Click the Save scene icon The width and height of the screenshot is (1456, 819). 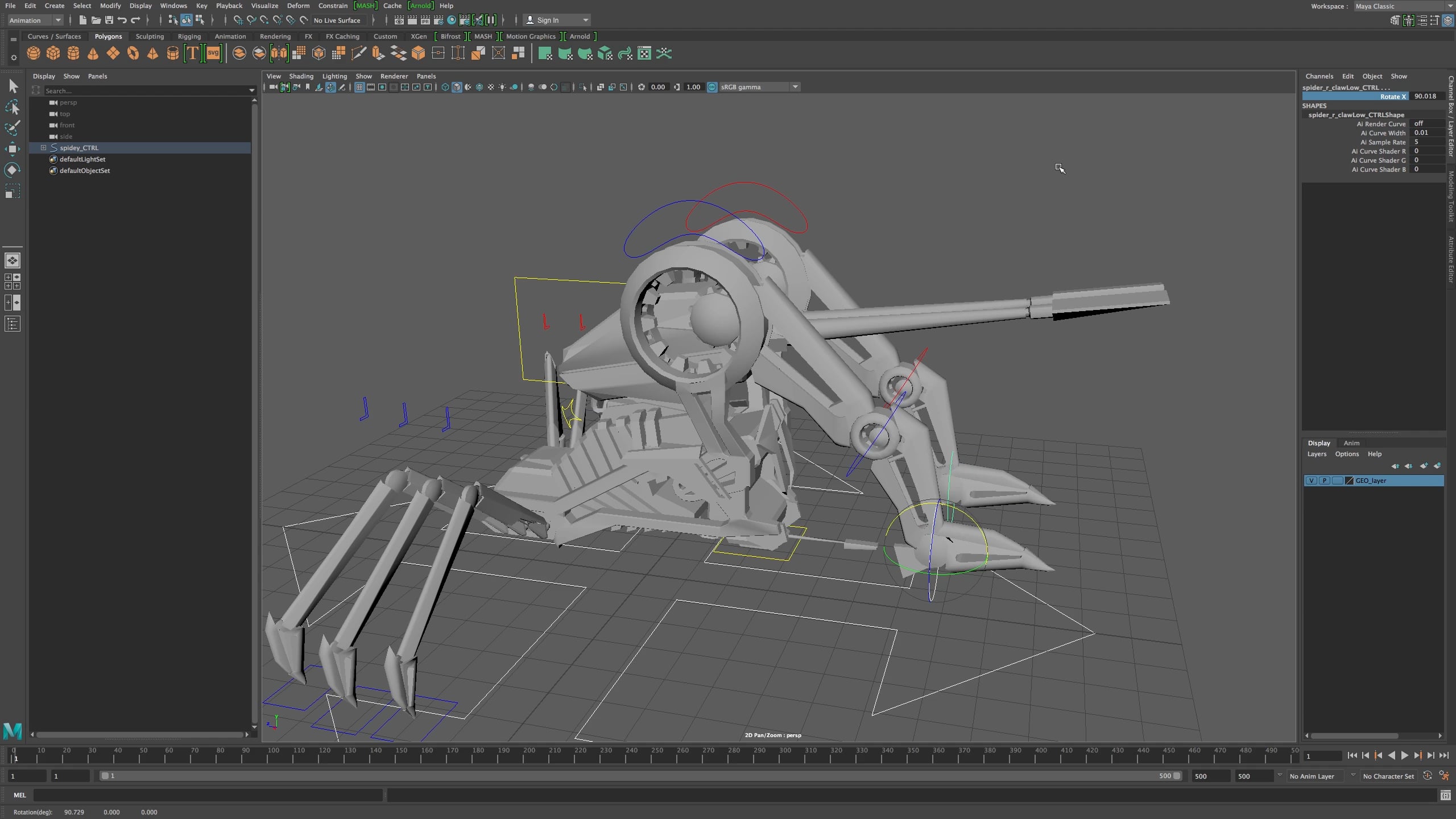pos(109,20)
